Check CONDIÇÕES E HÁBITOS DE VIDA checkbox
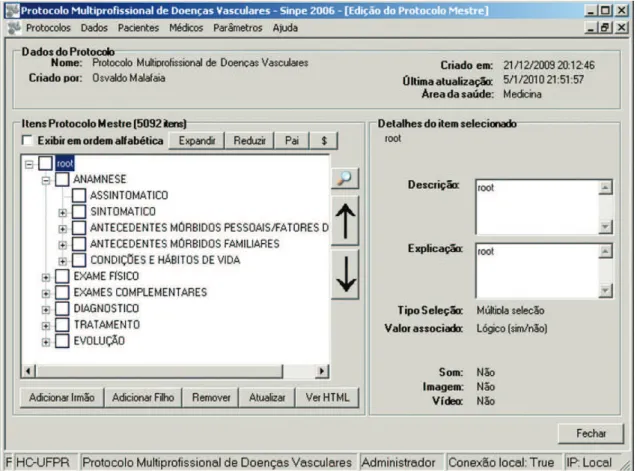Image resolution: width=637 pixels, height=471 pixels. [79, 260]
